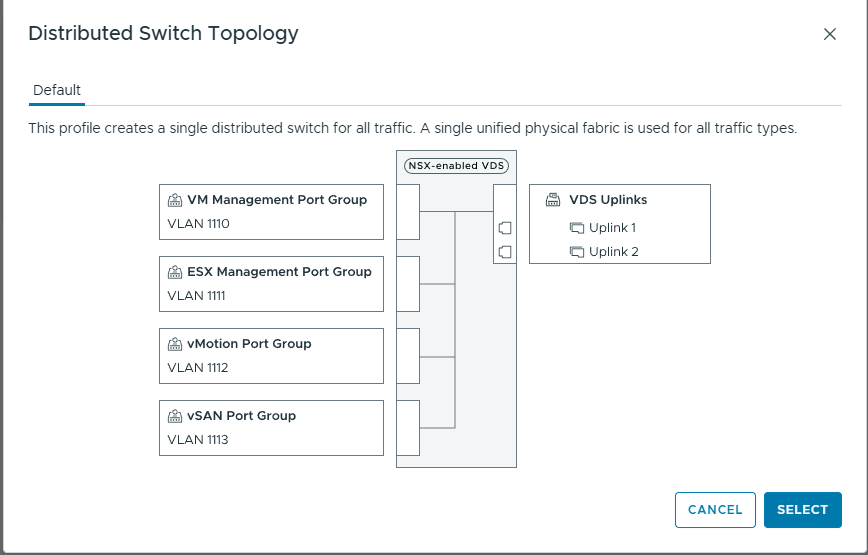Select the VLAN 1110 port group box

click(x=271, y=212)
